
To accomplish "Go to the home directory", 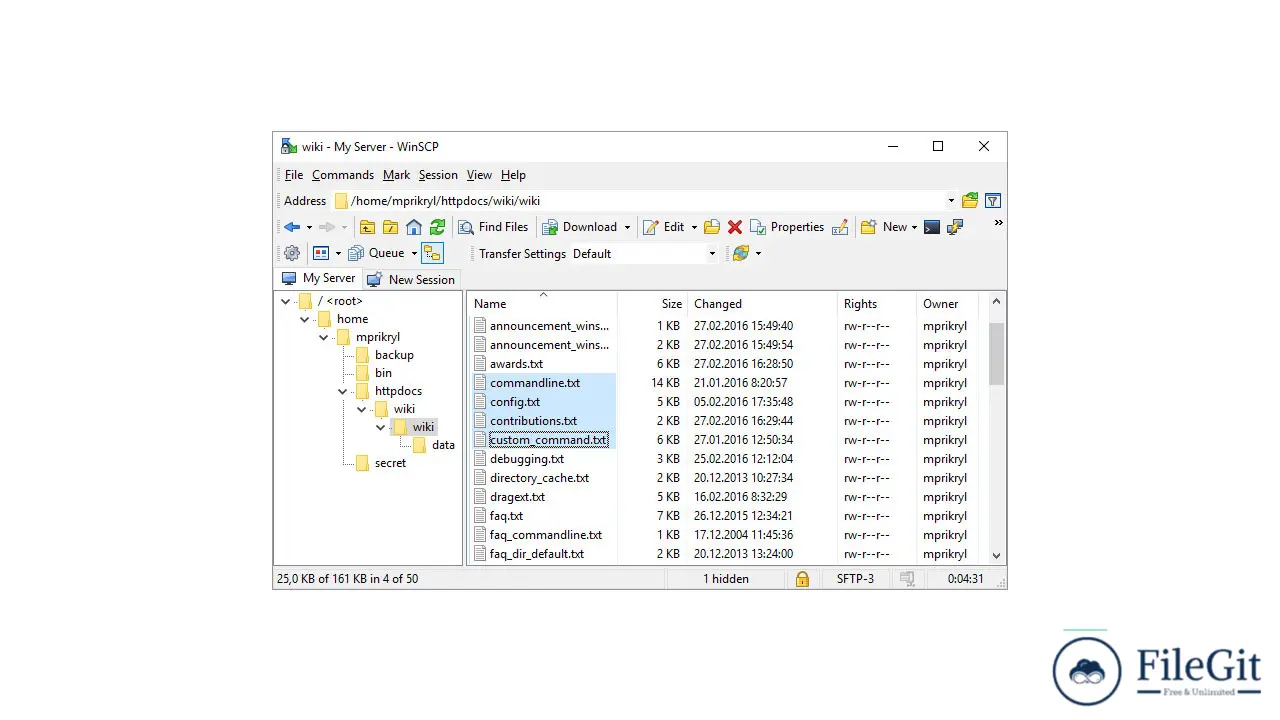I will [x=414, y=227].
